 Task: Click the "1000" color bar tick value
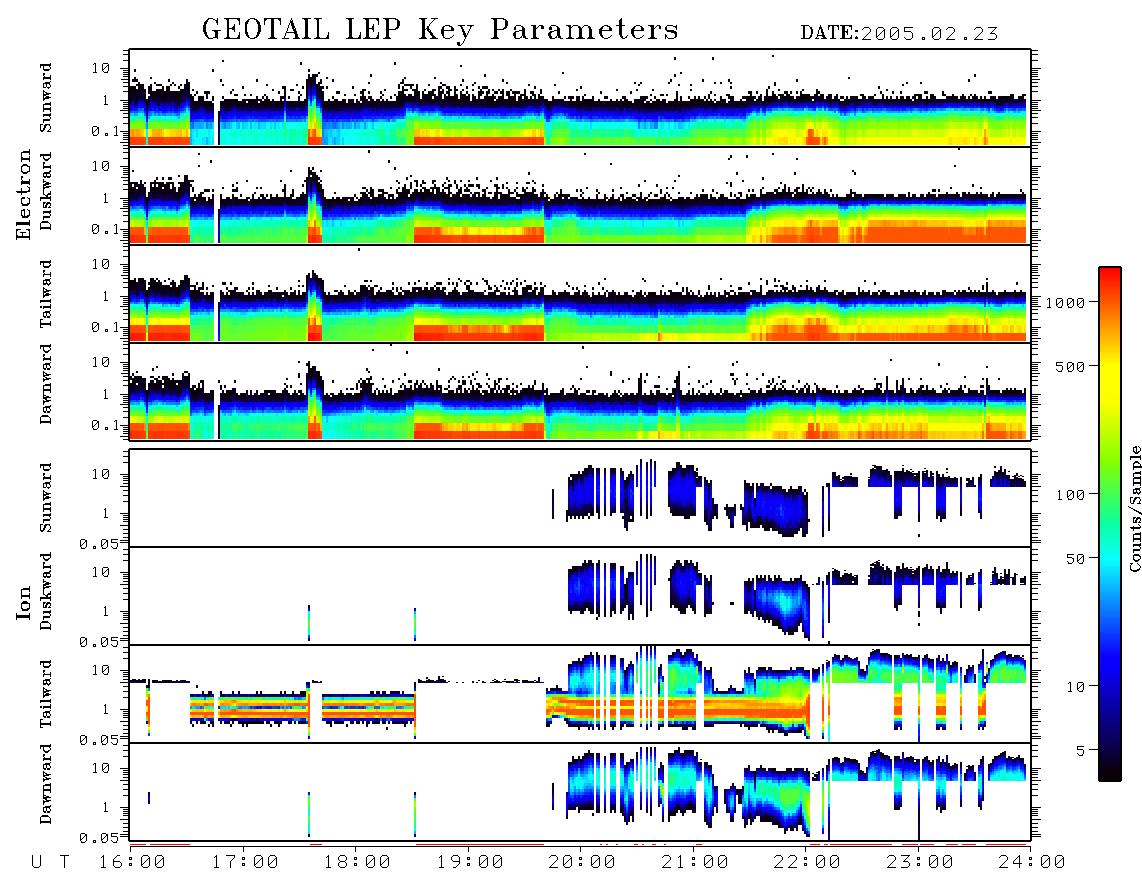coord(1065,303)
